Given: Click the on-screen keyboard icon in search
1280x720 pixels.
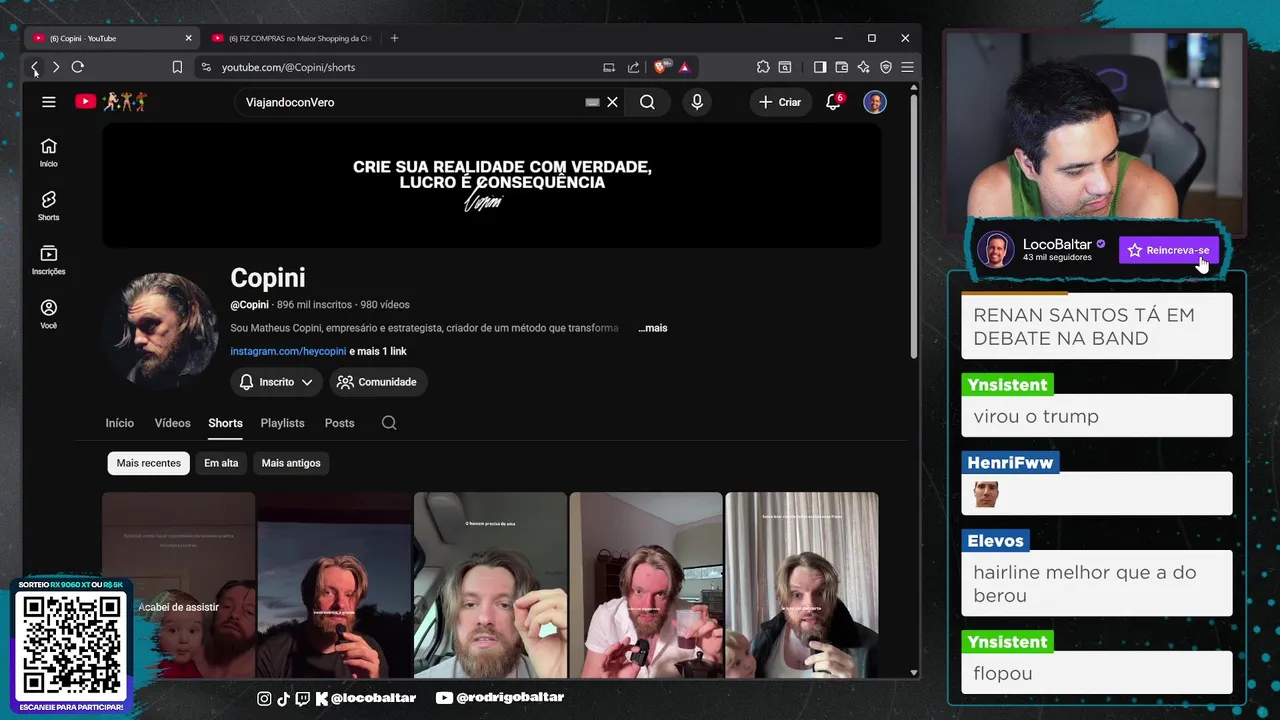Looking at the screenshot, I should coord(592,102).
